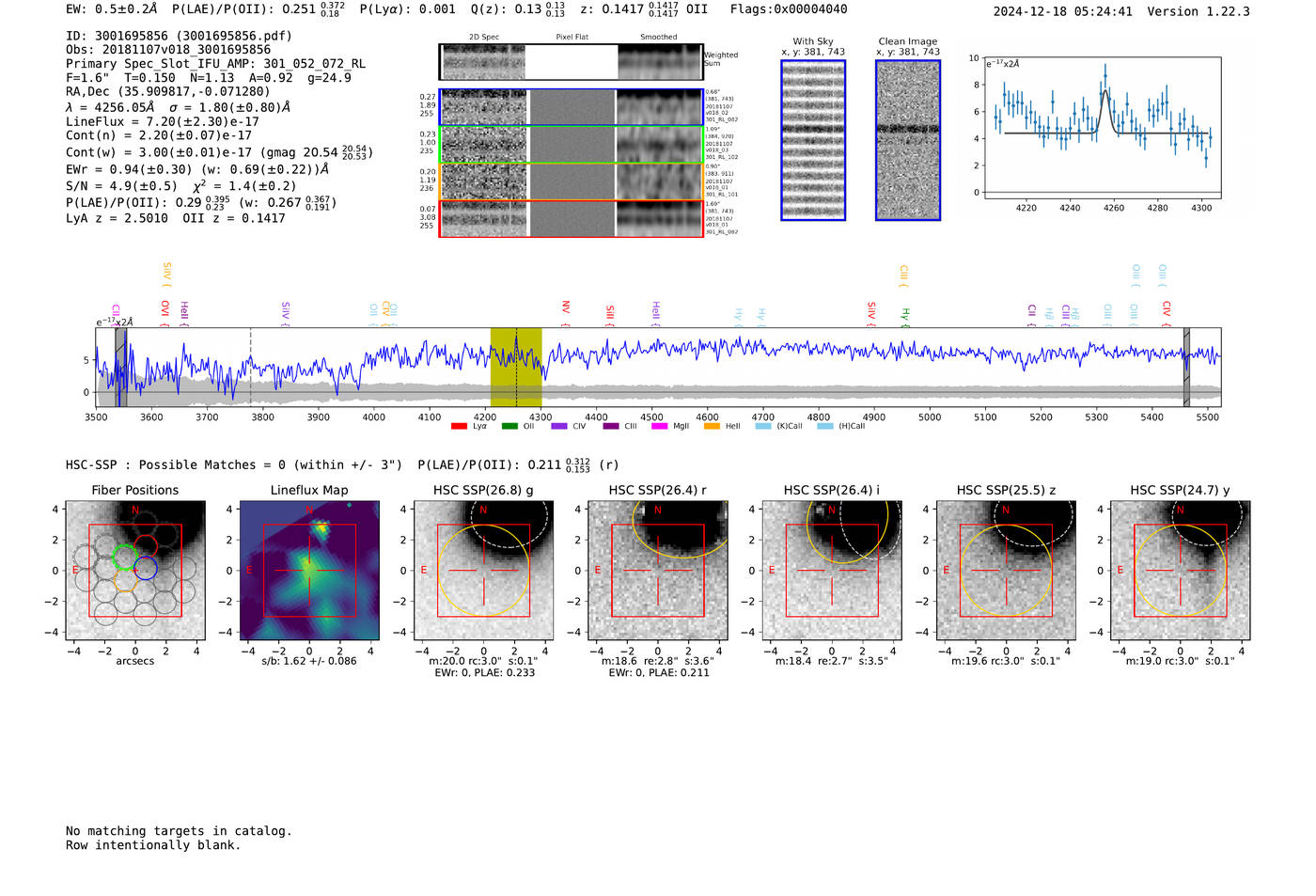This screenshot has height=896, width=1316.
Task: Click the EWr: 0, PLAE: 0.211 label
Action: pos(658,672)
